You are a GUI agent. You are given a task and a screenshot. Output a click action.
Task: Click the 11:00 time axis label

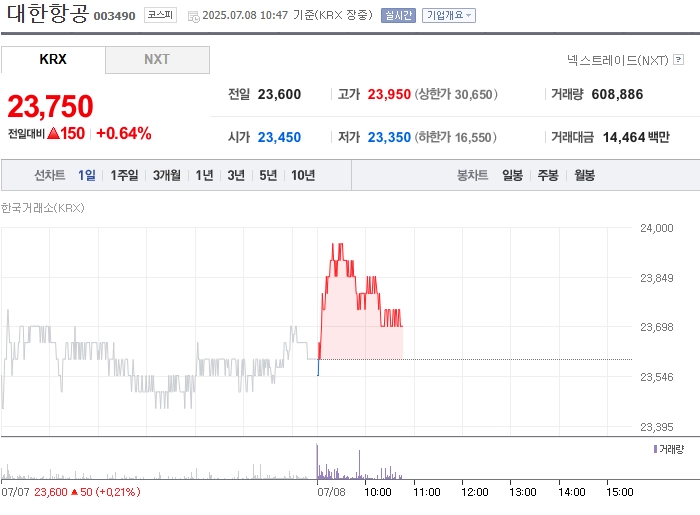427,492
